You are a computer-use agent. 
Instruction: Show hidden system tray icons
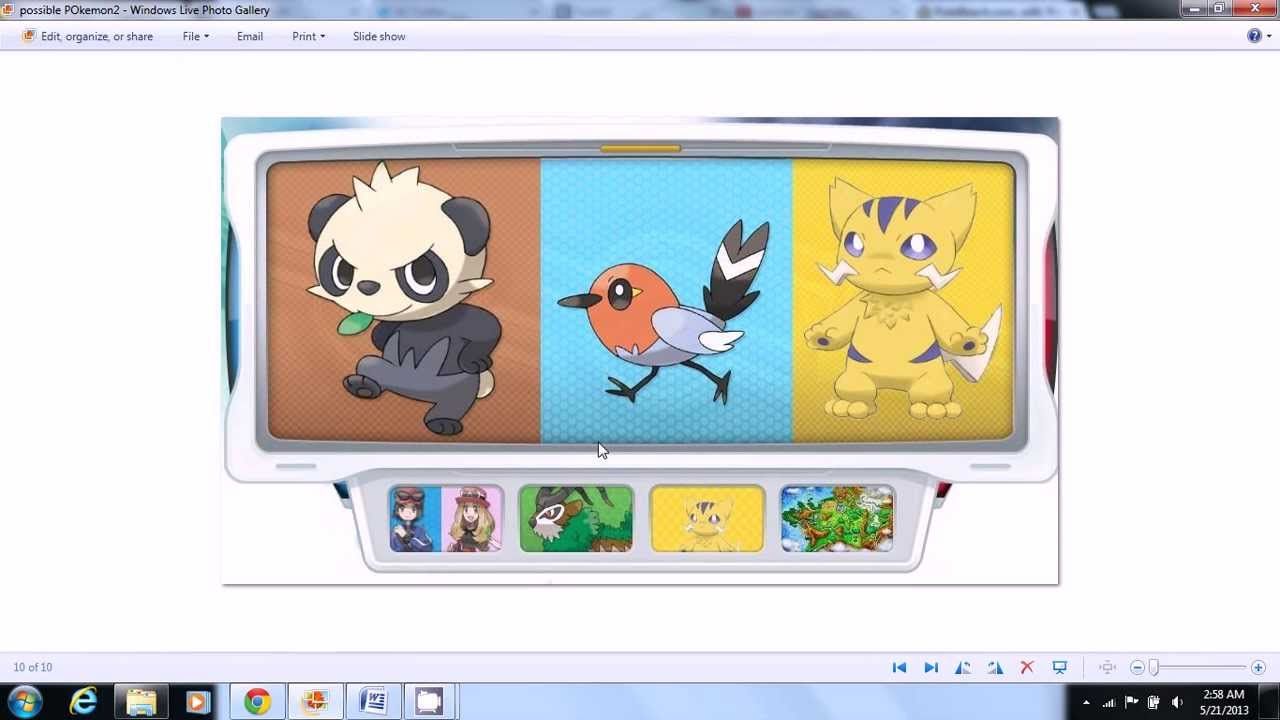click(x=1086, y=703)
